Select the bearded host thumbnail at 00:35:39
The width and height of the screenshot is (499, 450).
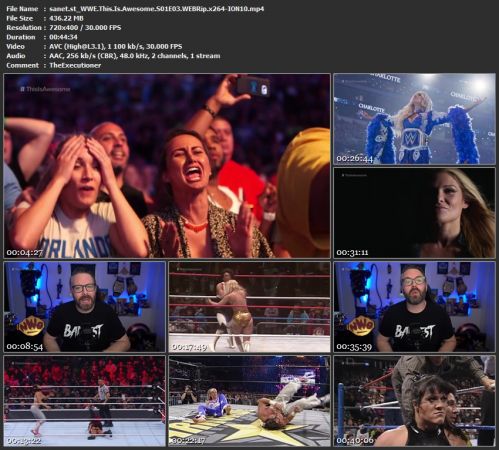pyautogui.click(x=415, y=307)
